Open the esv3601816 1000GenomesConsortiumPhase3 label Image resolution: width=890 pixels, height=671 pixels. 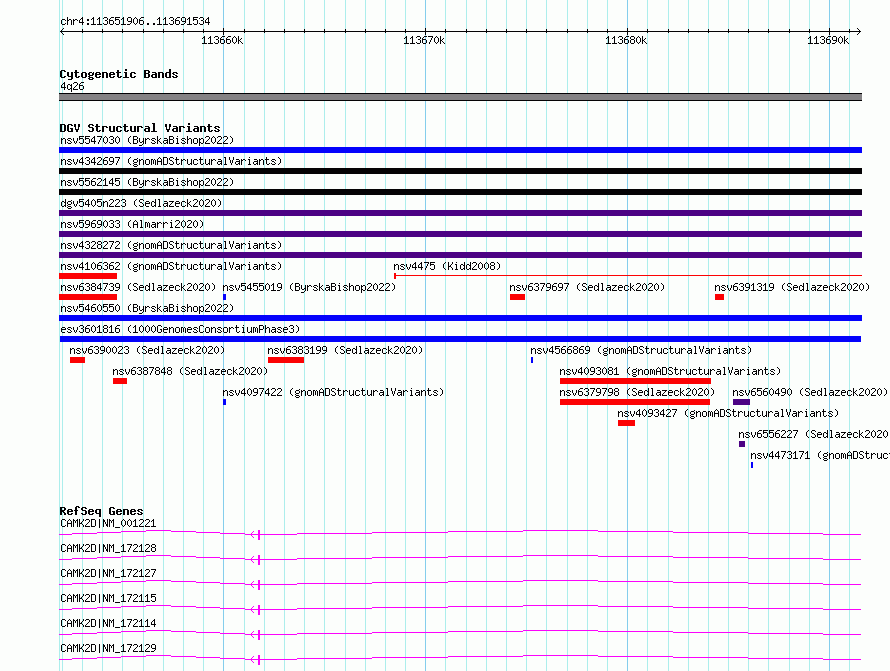pos(179,329)
